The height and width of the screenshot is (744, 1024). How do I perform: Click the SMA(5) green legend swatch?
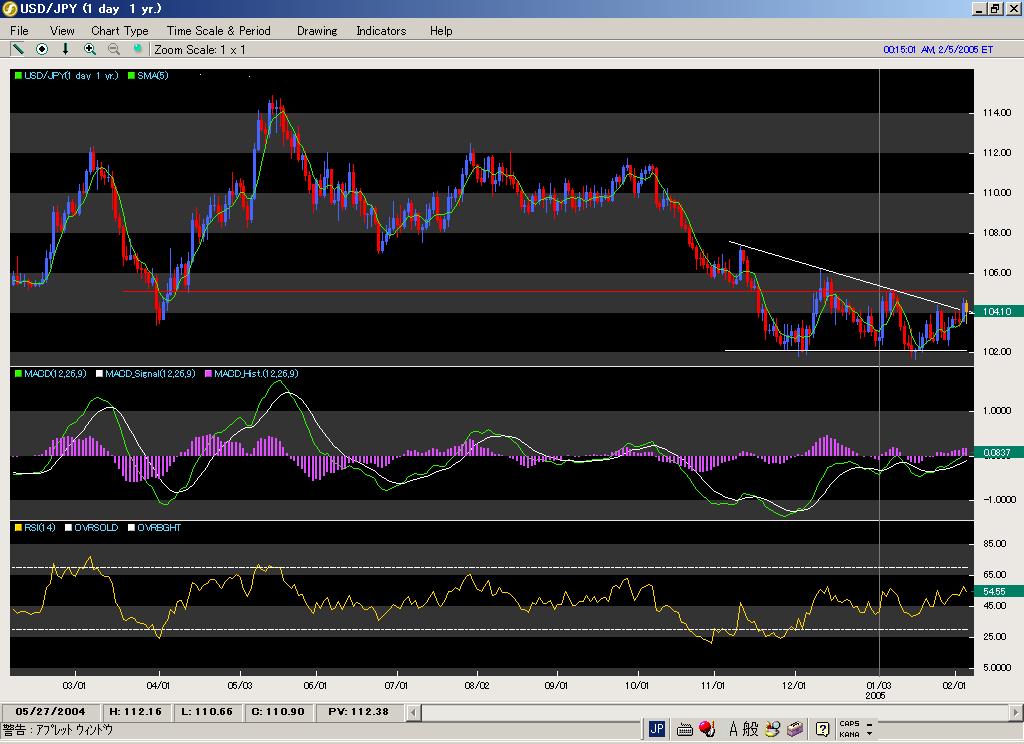pos(131,76)
